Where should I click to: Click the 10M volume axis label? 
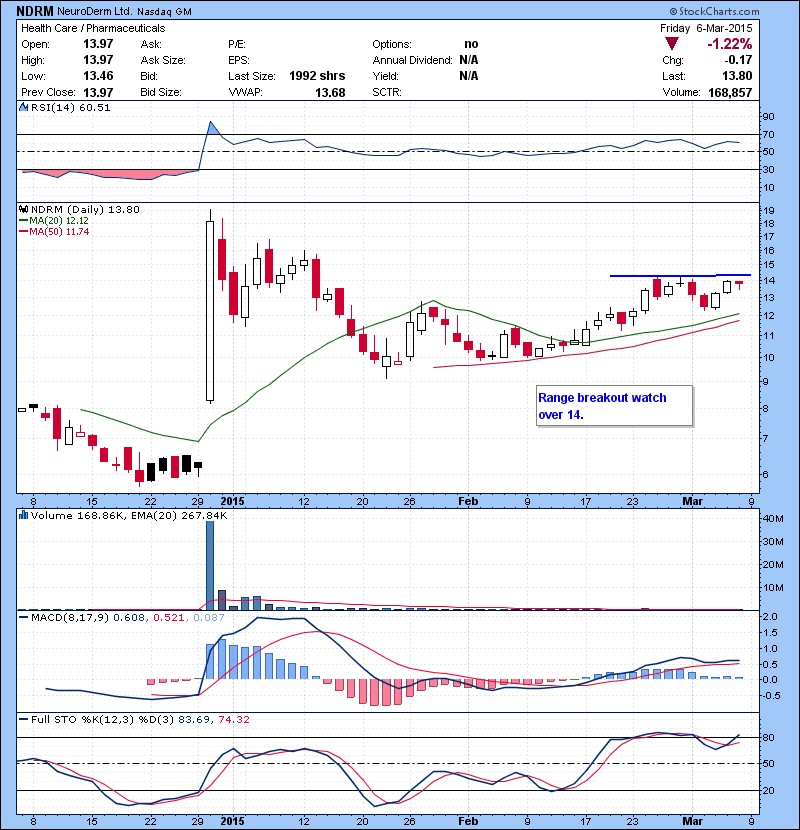pyautogui.click(x=773, y=587)
